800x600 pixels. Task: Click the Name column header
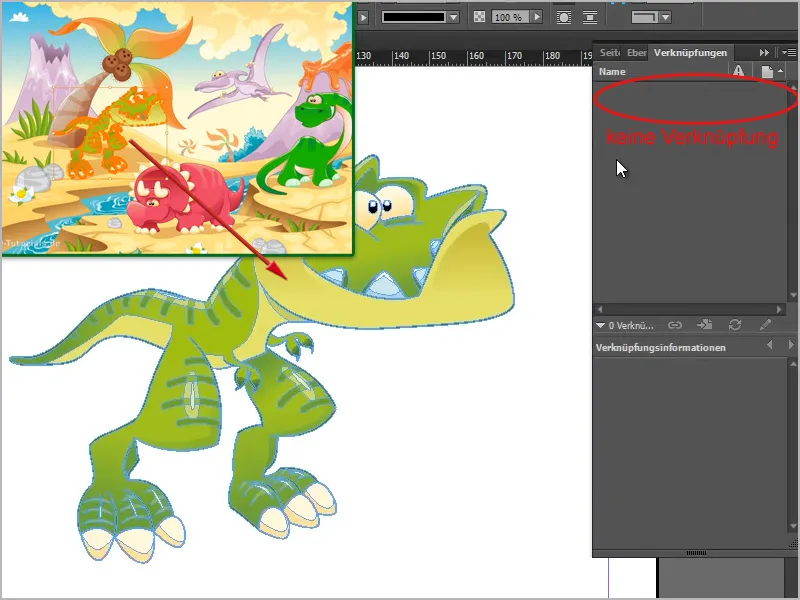tap(612, 71)
